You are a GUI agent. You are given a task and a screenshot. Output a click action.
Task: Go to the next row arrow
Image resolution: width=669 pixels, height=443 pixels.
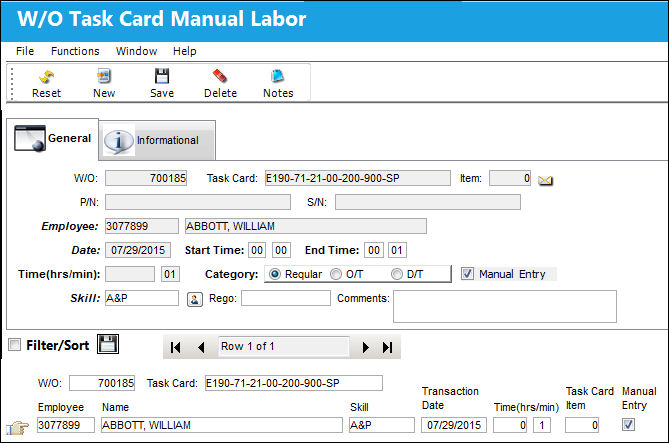365,347
